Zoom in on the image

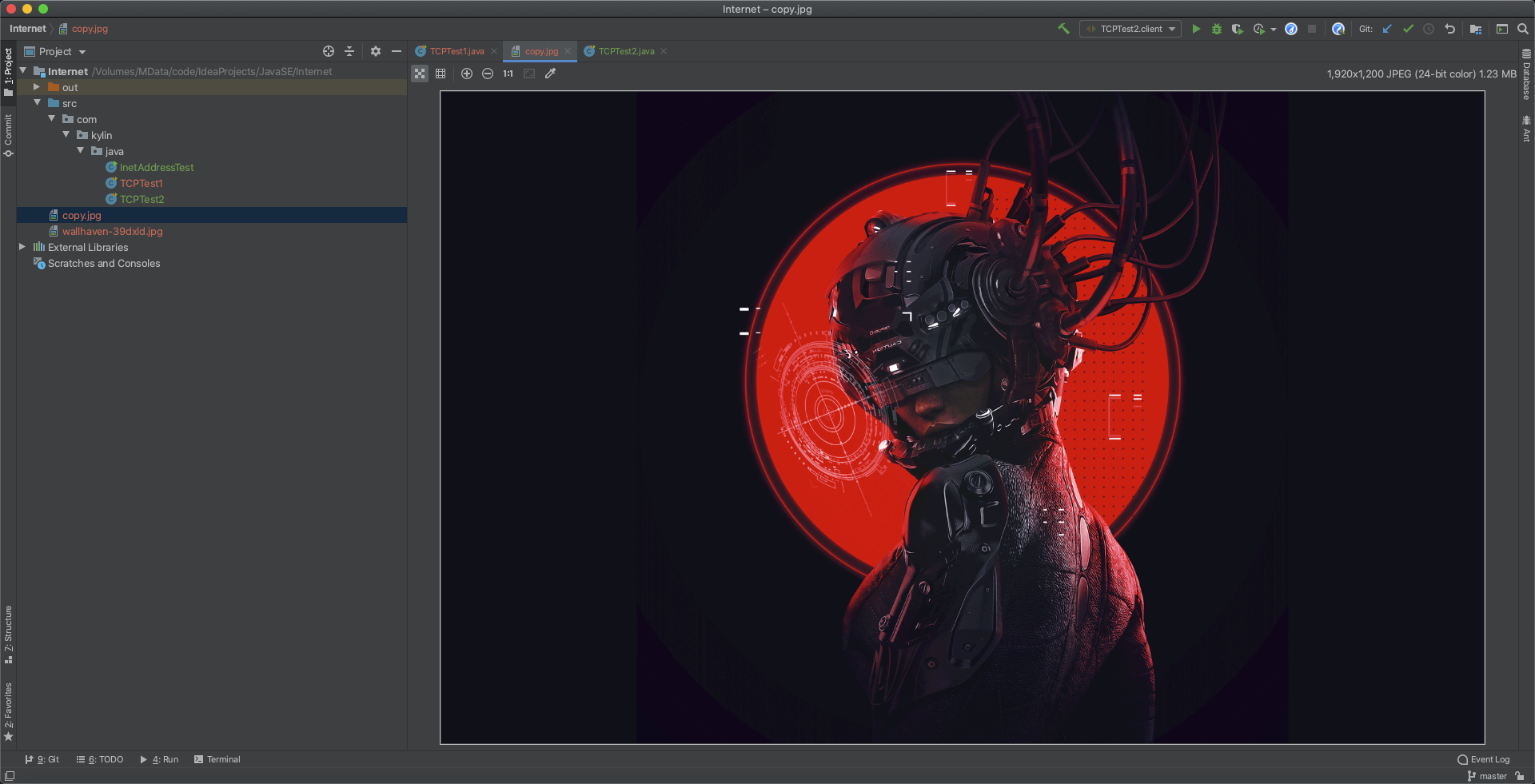click(x=467, y=74)
